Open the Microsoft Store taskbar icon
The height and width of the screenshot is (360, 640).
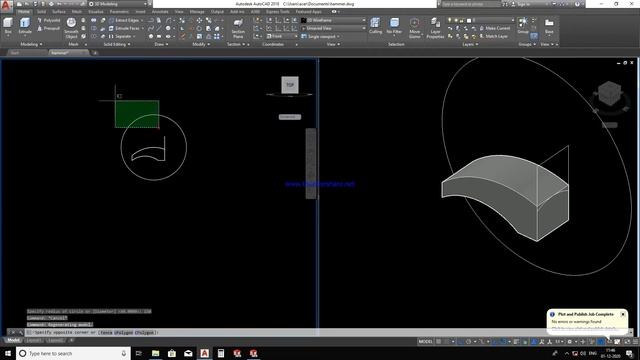click(x=172, y=353)
